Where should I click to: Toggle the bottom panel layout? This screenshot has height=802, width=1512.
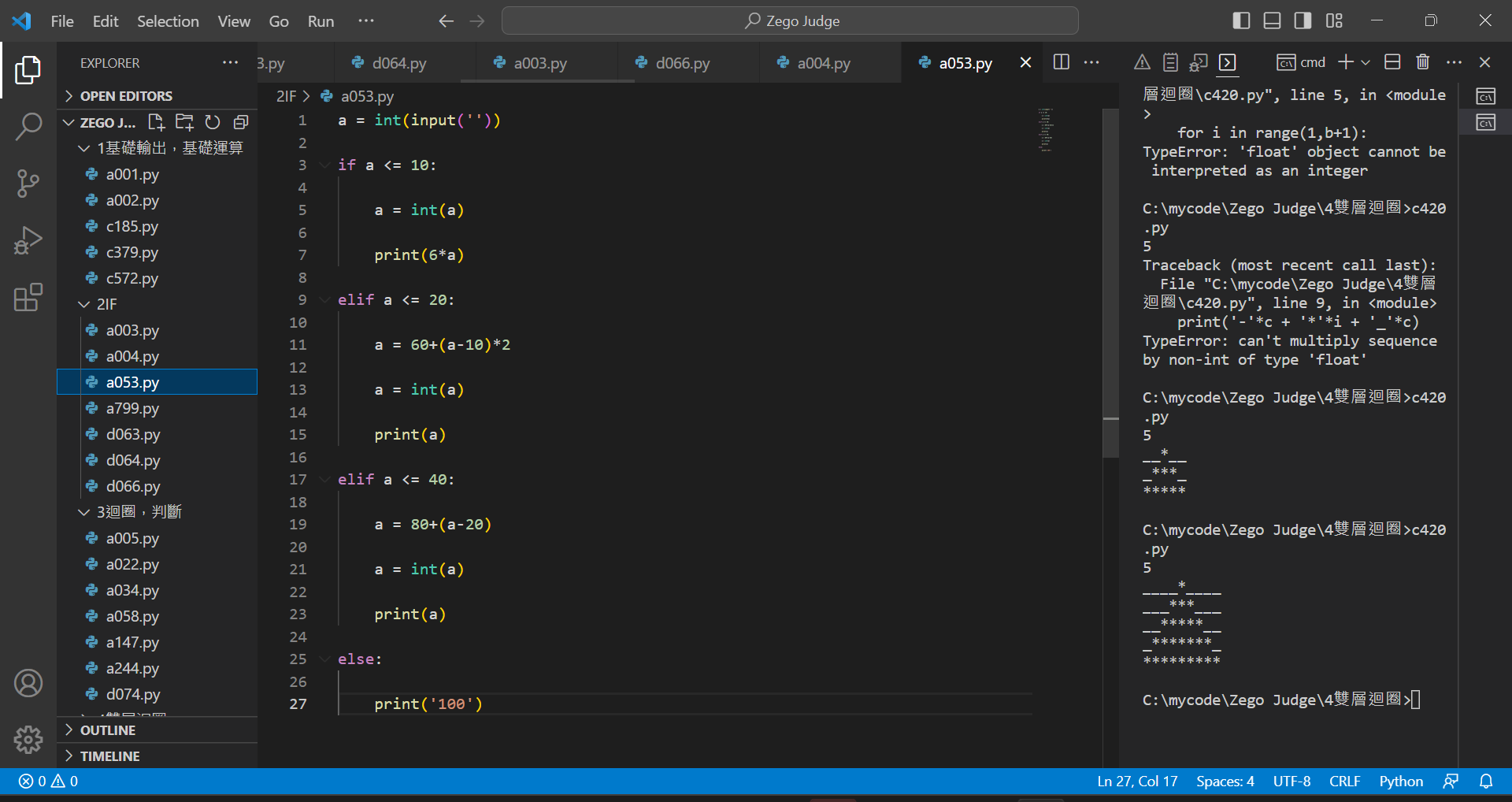(x=1272, y=21)
